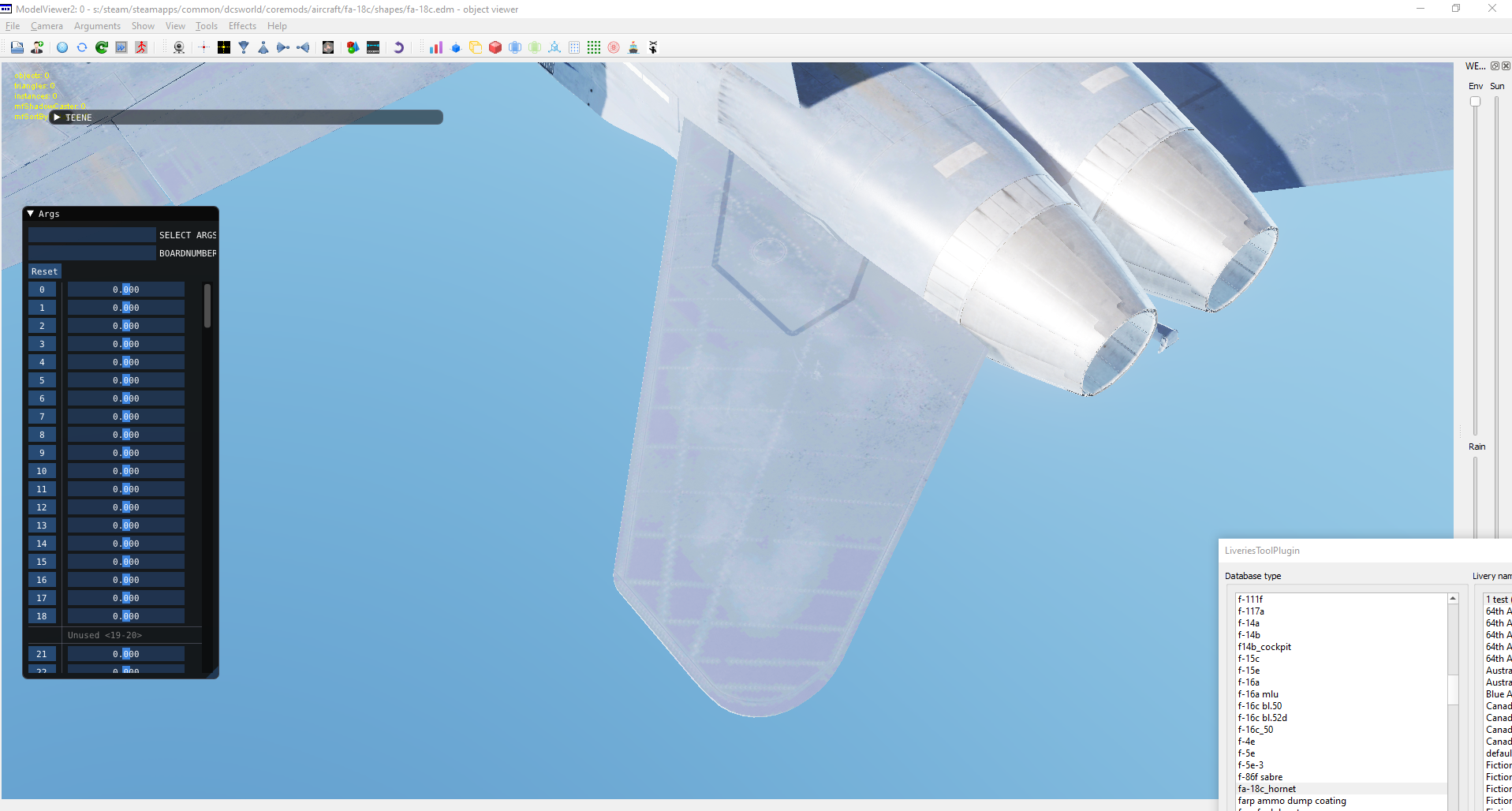Click the dark cockpit display icon
Image resolution: width=1512 pixels, height=811 pixels.
[x=373, y=47]
